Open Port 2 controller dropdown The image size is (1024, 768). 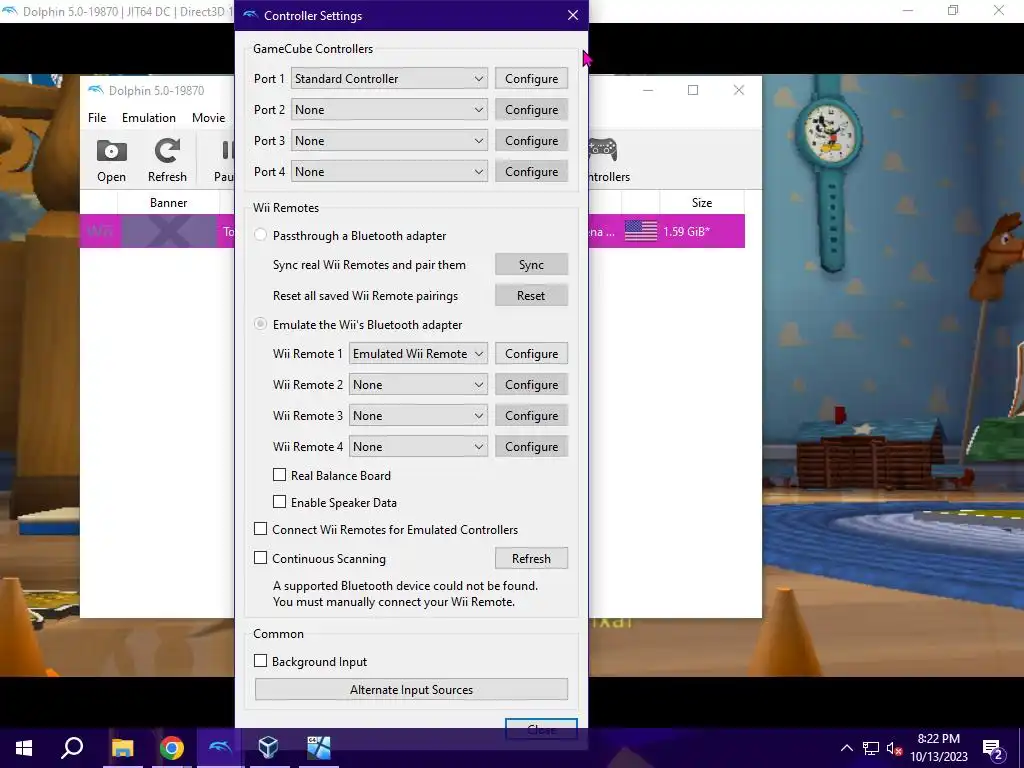coord(389,110)
